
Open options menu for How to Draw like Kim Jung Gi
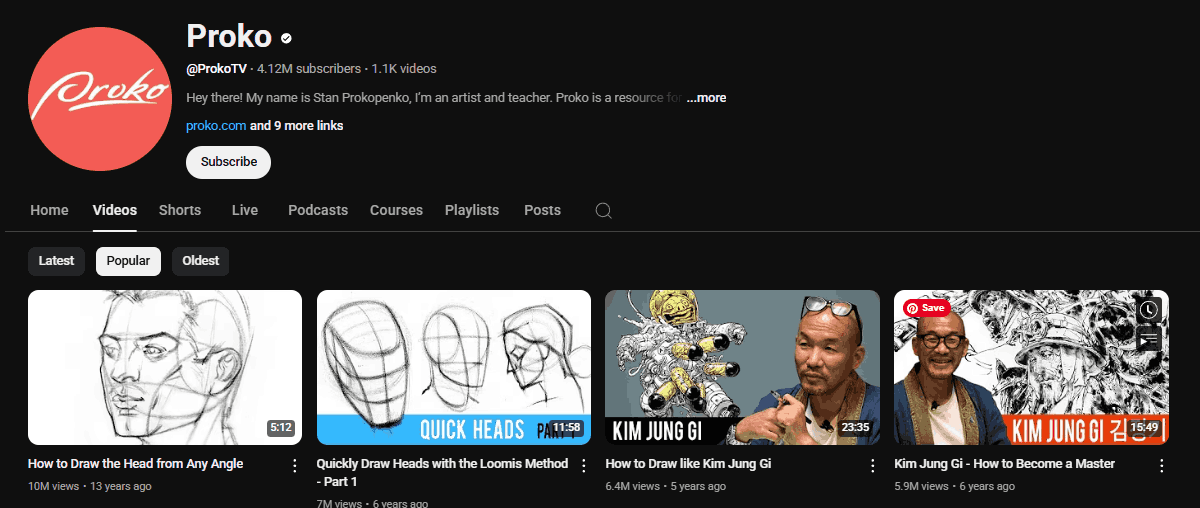point(872,466)
